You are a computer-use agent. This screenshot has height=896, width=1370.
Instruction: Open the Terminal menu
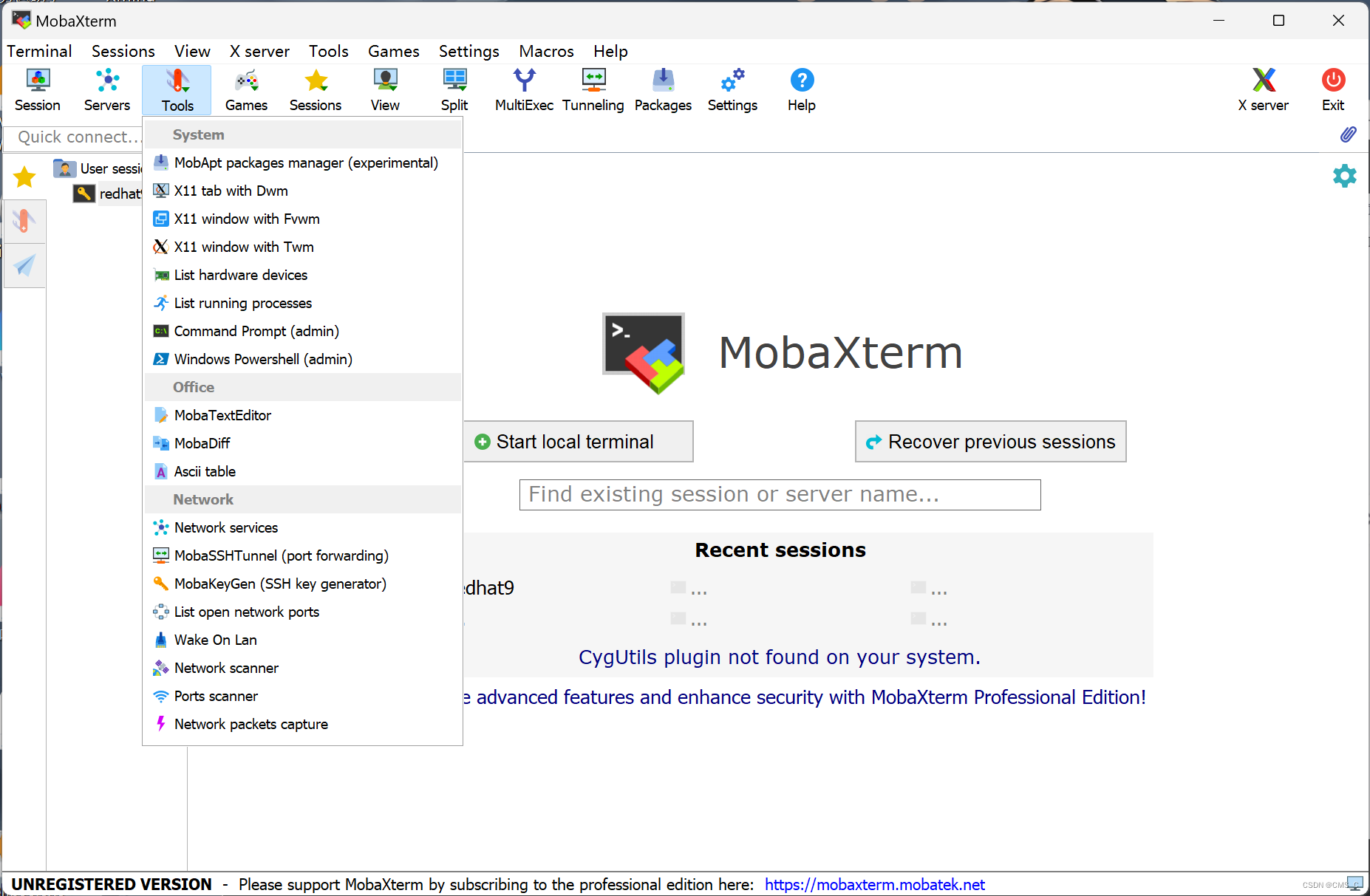pos(39,51)
